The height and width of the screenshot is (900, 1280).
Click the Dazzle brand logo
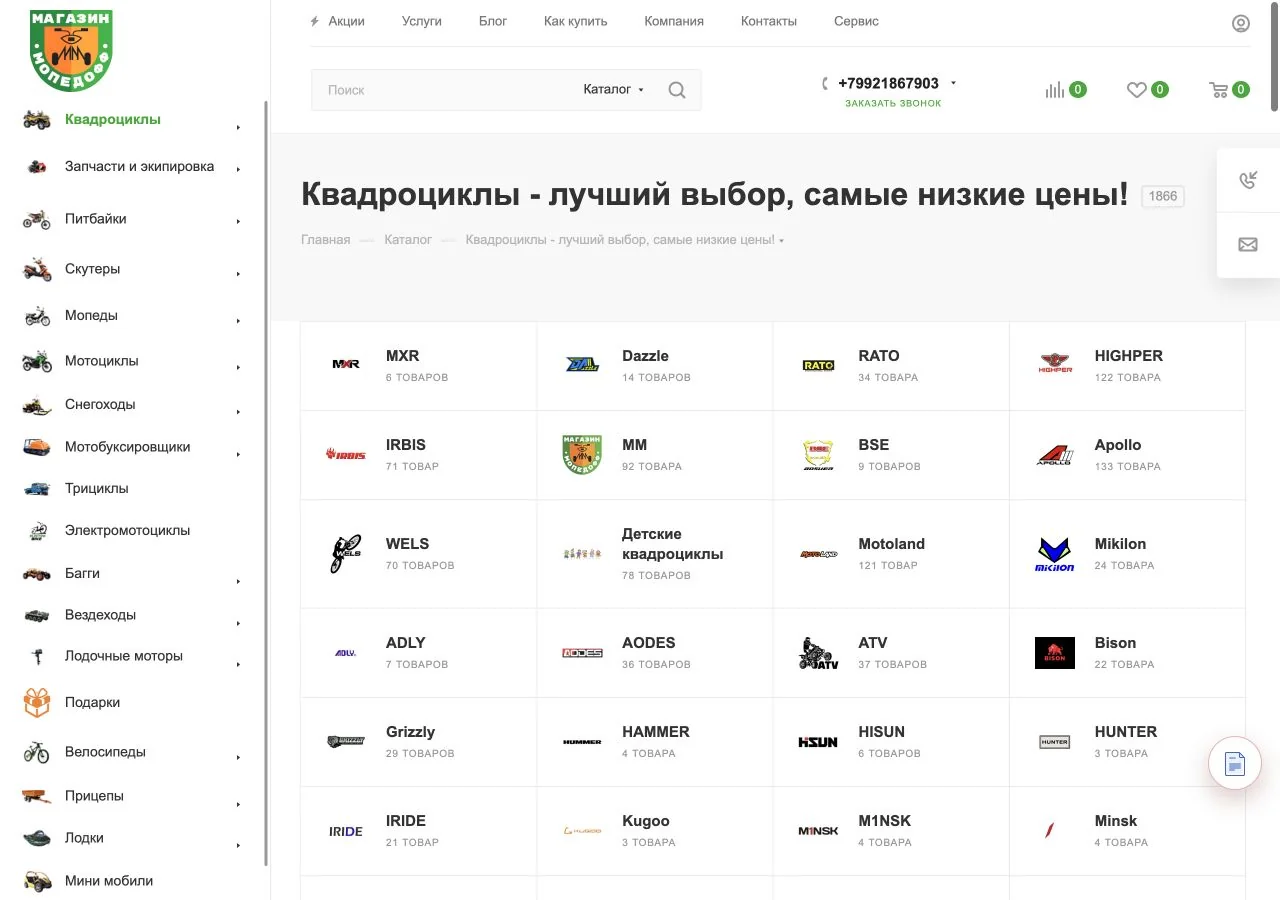click(x=582, y=365)
